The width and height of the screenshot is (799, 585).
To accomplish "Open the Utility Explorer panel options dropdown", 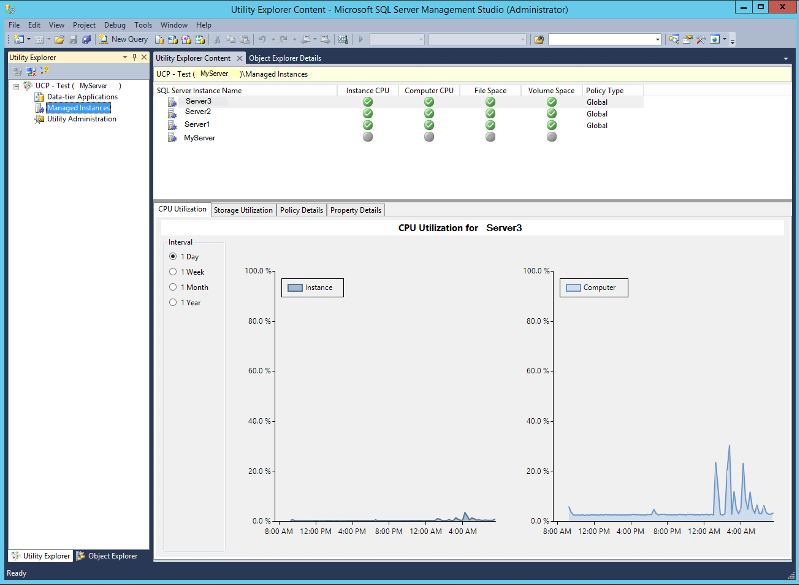I will [x=125, y=57].
